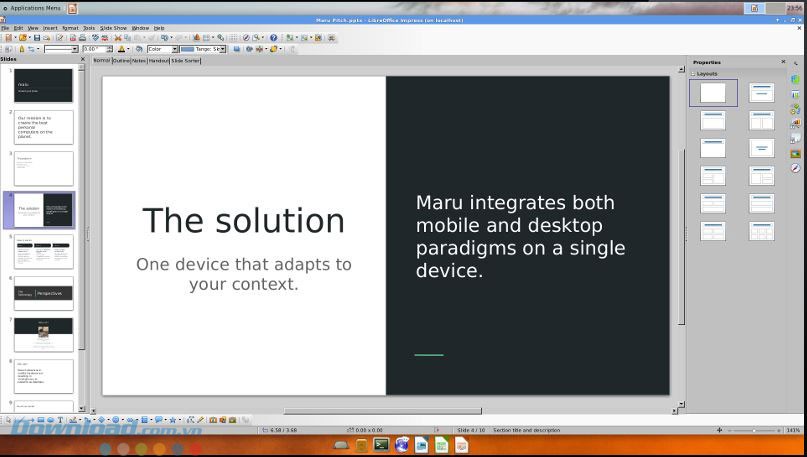Select the Ellipse tool in drawing toolbar
807x457 pixels.
[50, 420]
